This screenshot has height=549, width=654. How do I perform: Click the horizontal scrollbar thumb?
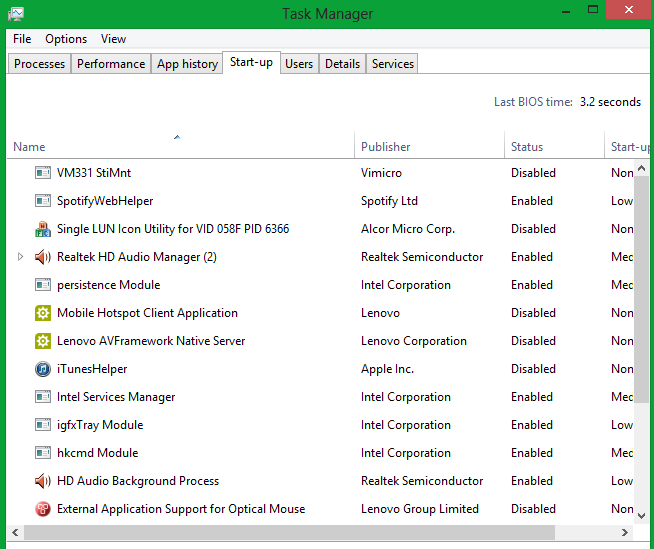pyautogui.click(x=289, y=532)
